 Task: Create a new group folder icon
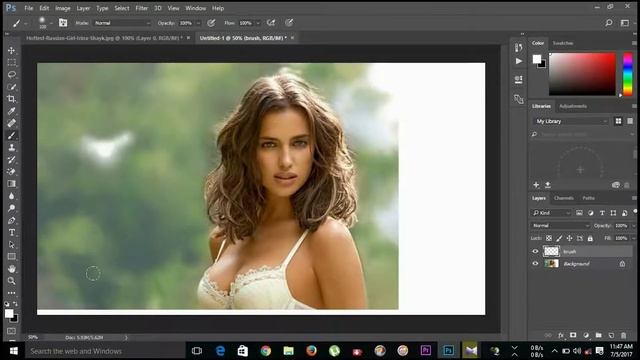[x=598, y=335]
